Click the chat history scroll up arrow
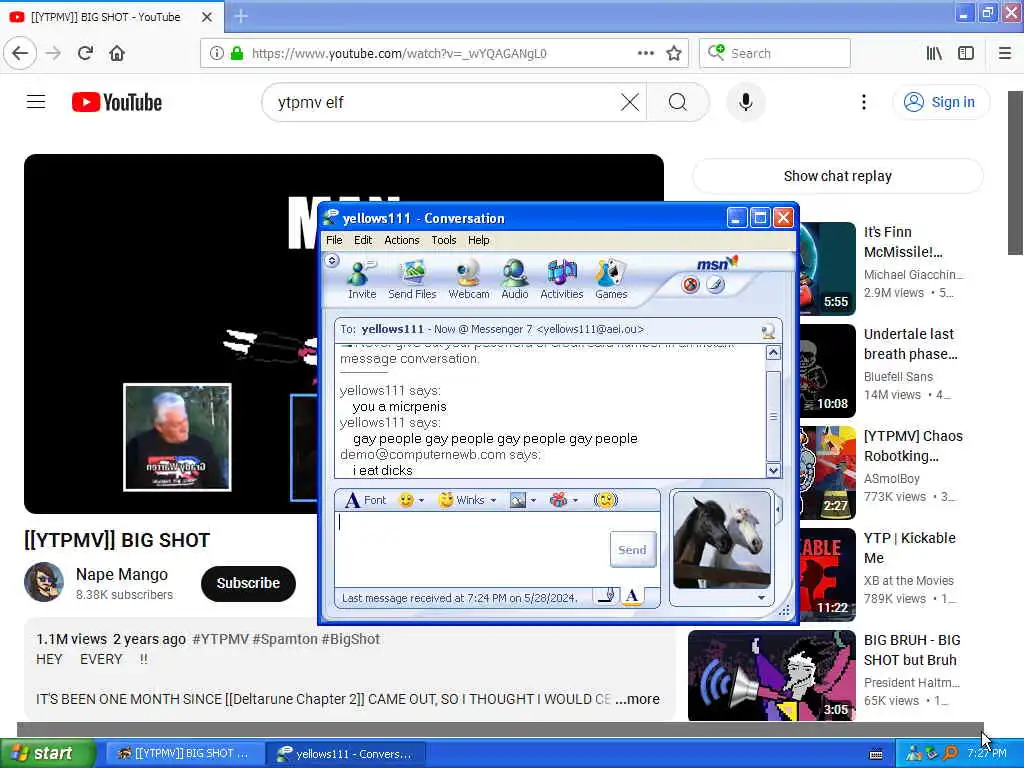This screenshot has height=768, width=1024. point(773,353)
